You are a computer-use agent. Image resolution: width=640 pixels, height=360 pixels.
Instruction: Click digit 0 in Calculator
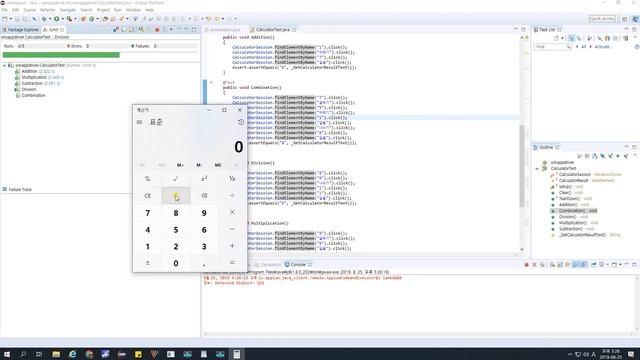point(176,263)
